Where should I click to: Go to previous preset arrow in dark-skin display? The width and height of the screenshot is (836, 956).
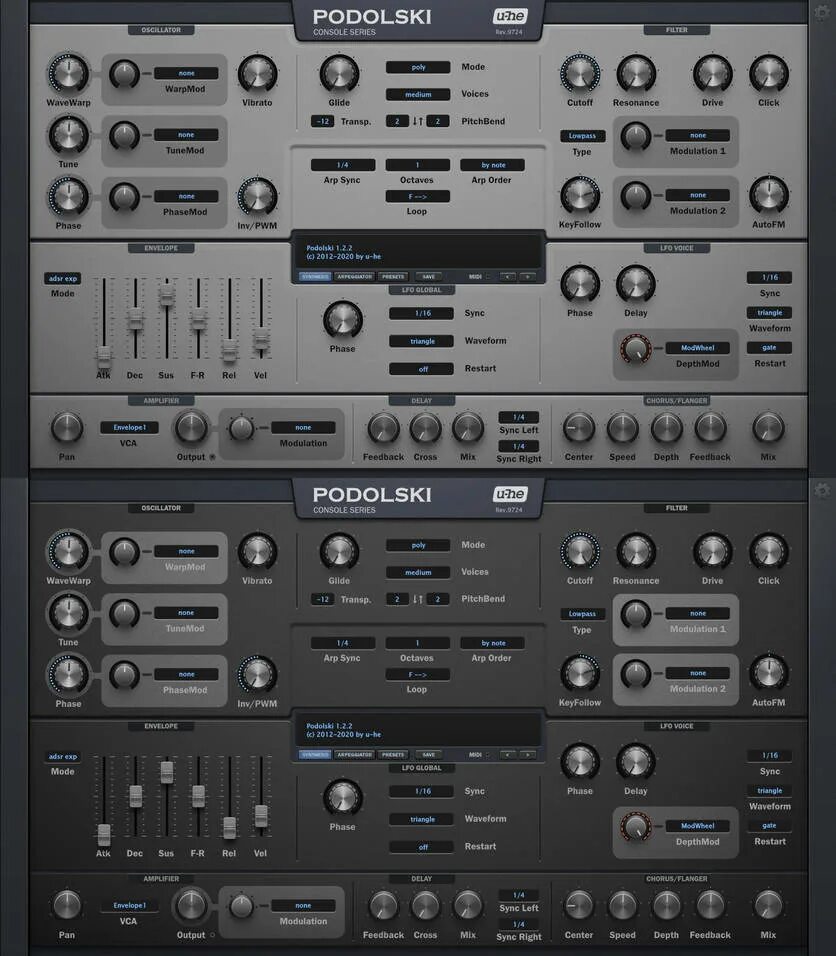[x=507, y=755]
